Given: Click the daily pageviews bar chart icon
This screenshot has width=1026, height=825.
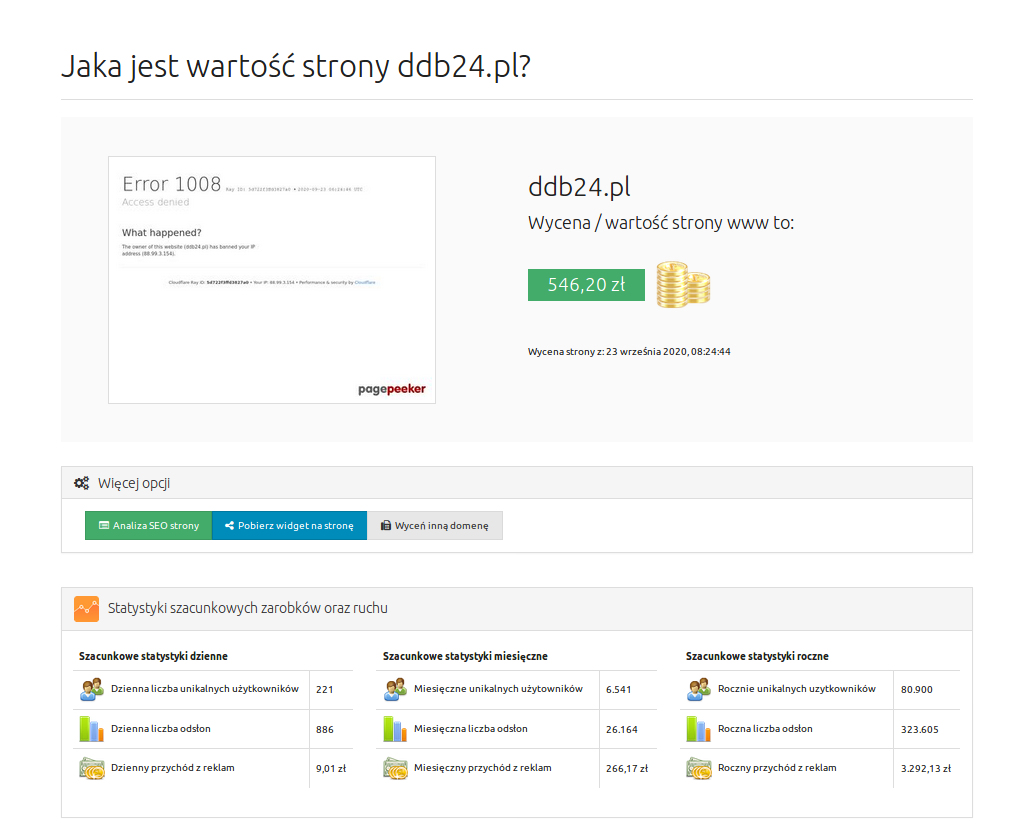Looking at the screenshot, I should click(92, 729).
